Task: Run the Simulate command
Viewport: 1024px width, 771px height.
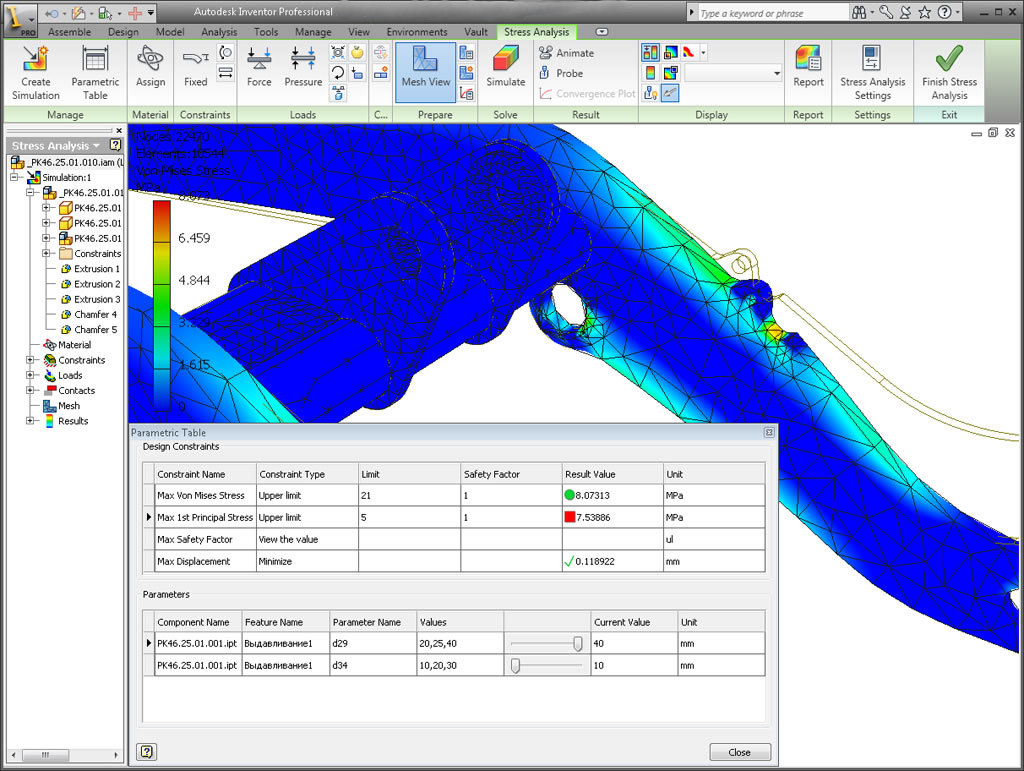Action: point(505,66)
